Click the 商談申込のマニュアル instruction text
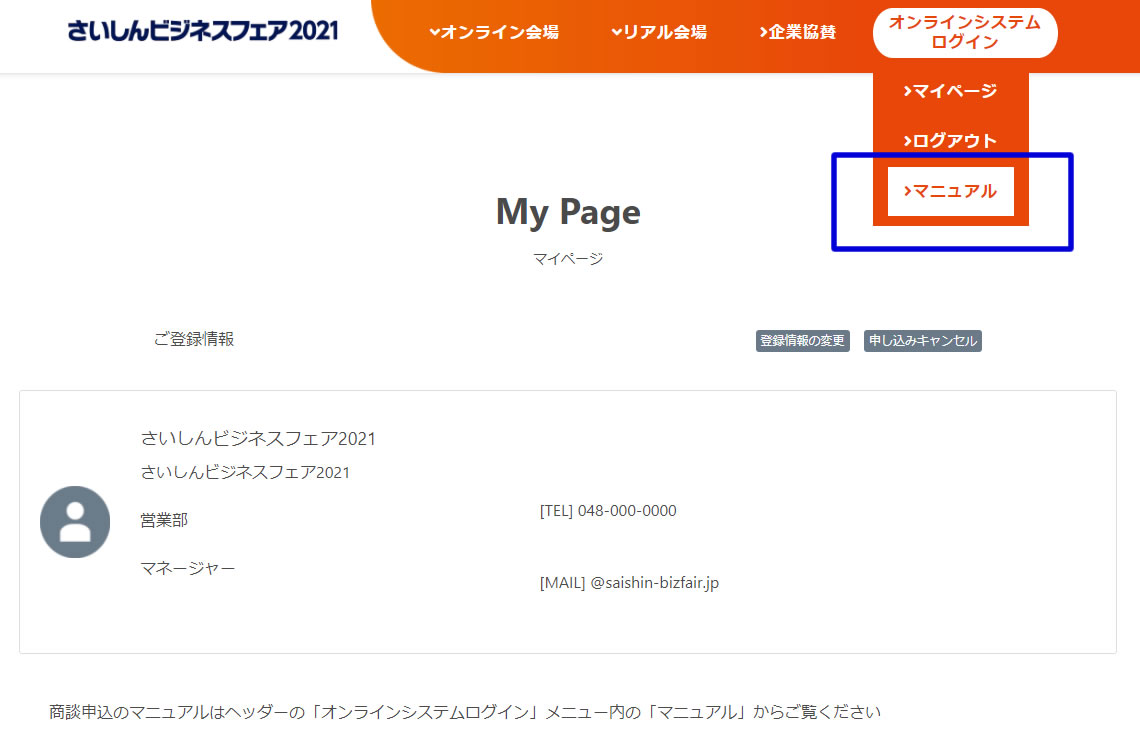This screenshot has height=742, width=1140. 465,712
